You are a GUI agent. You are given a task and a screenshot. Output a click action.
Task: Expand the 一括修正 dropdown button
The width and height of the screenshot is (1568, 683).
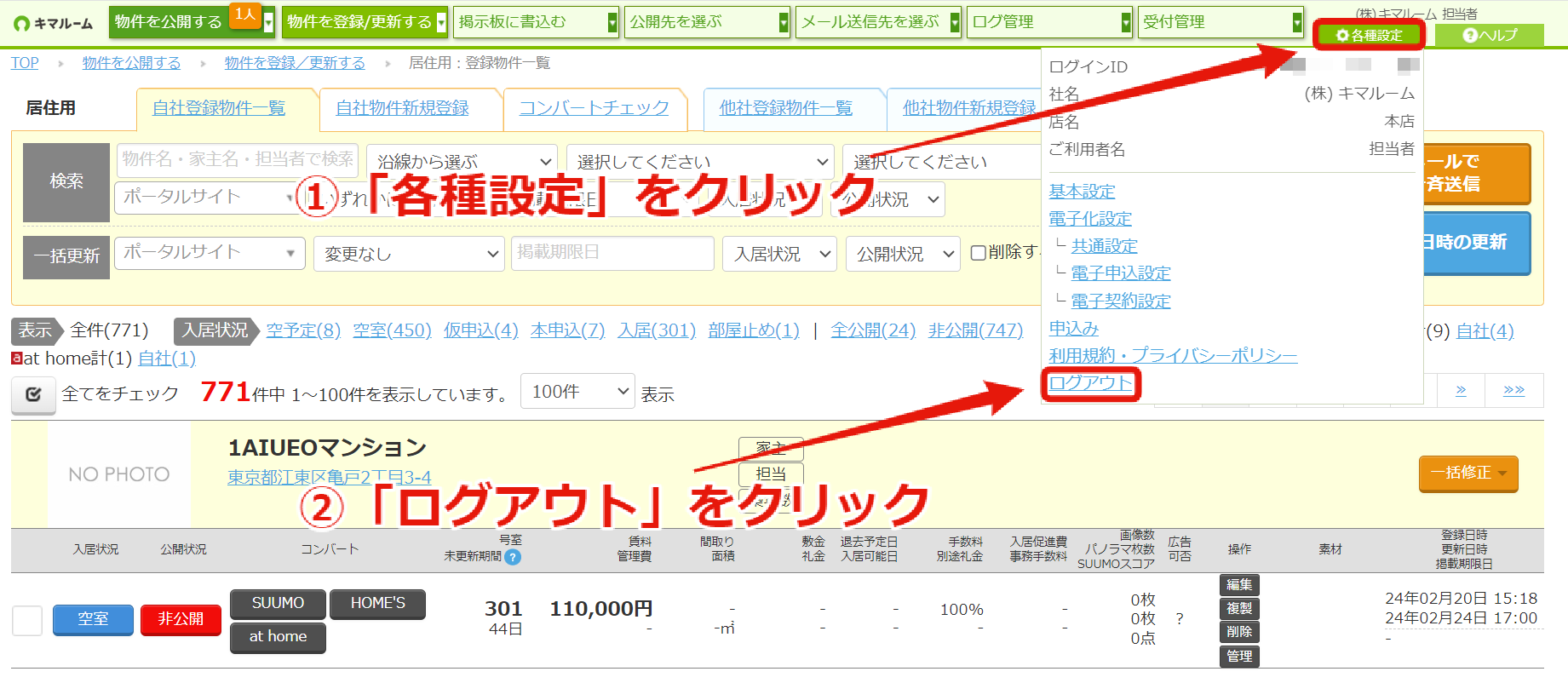(1468, 474)
